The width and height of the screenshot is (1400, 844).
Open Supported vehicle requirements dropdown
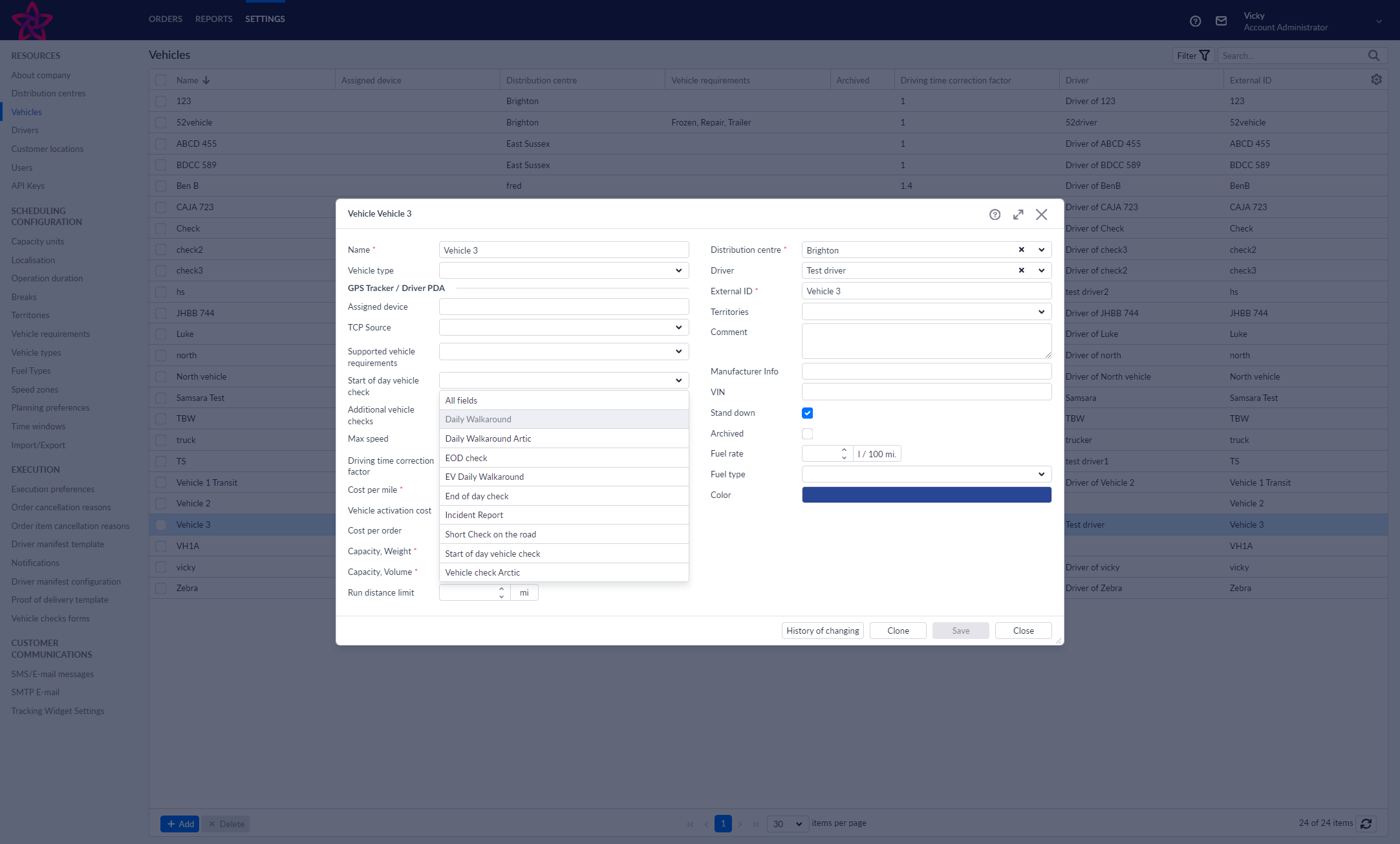[x=563, y=351]
